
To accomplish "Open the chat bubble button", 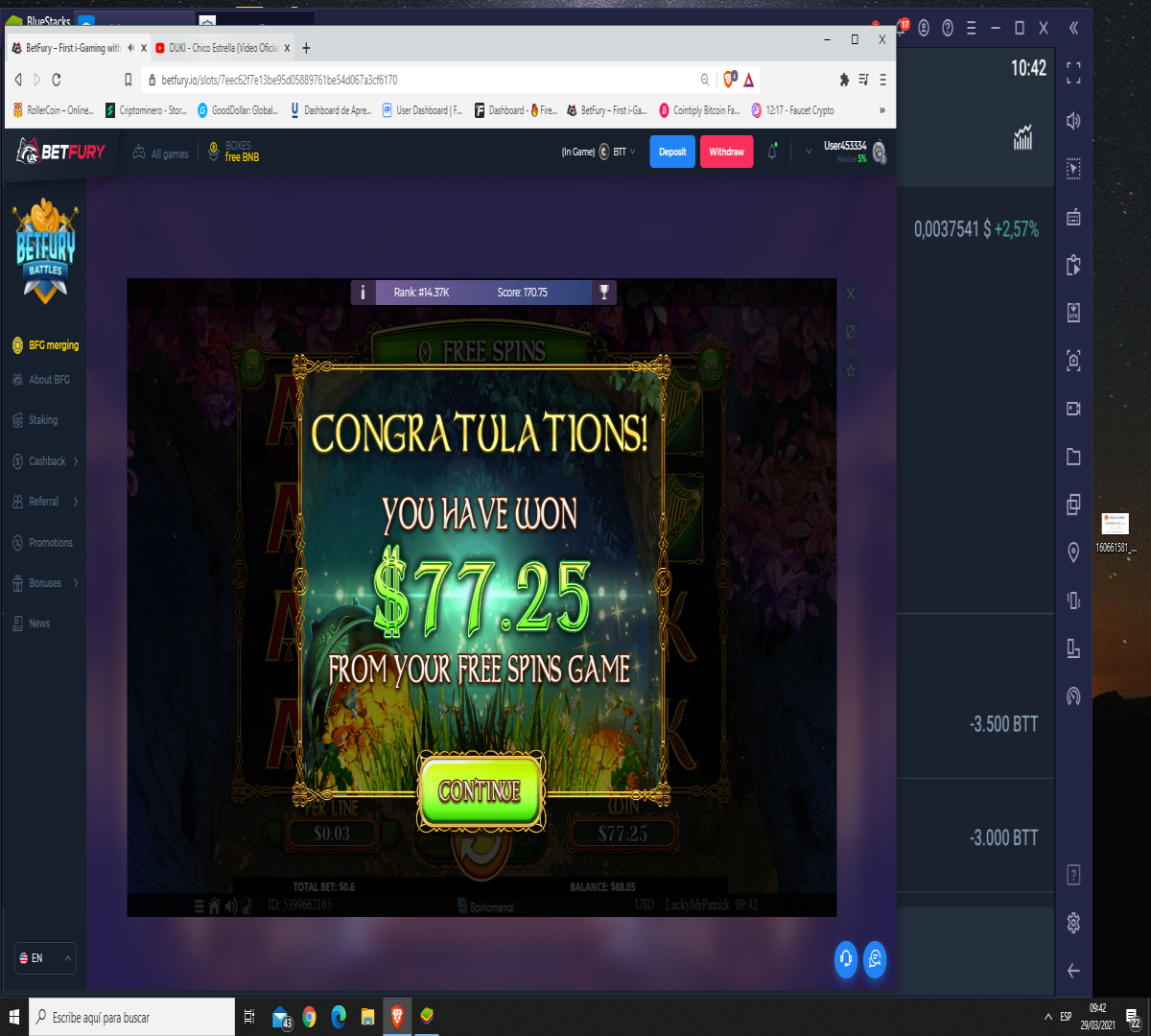I will [875, 959].
